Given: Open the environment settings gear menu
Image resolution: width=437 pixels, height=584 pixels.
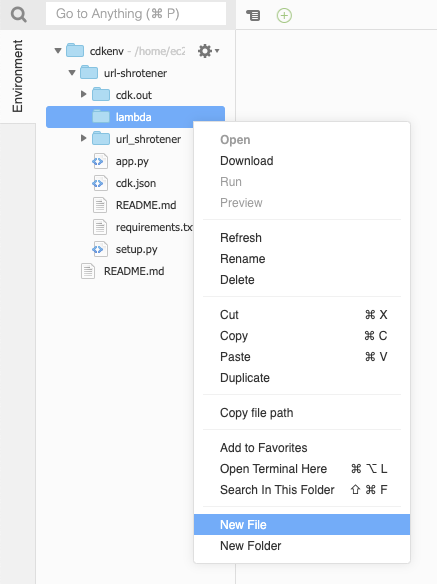Looking at the screenshot, I should (x=208, y=51).
